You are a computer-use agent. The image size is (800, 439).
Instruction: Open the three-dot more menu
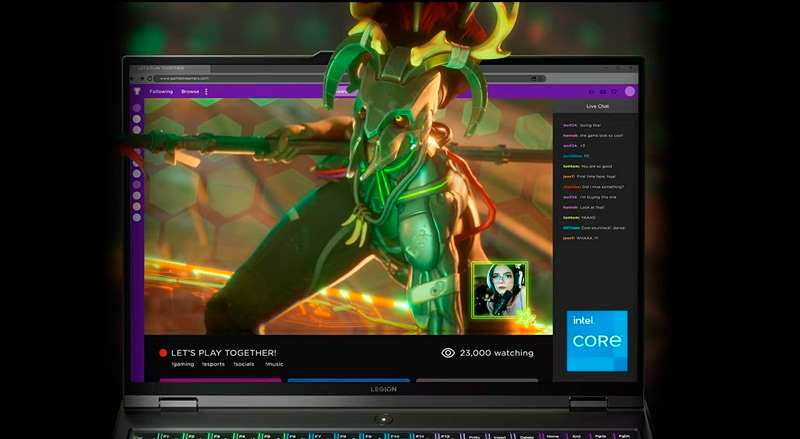tap(206, 91)
